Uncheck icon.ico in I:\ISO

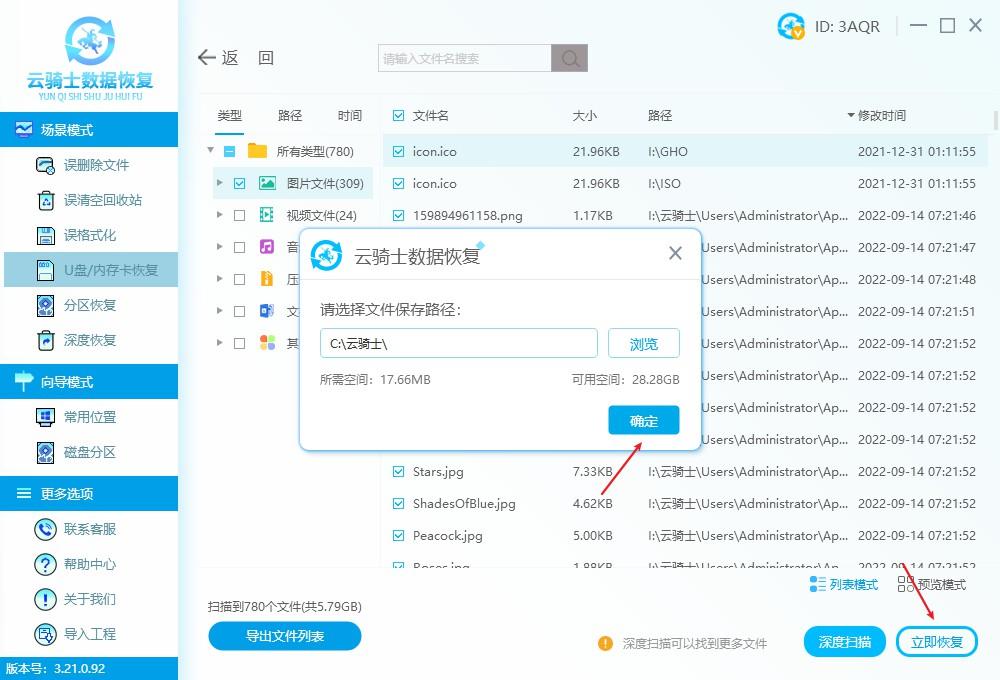pos(399,183)
